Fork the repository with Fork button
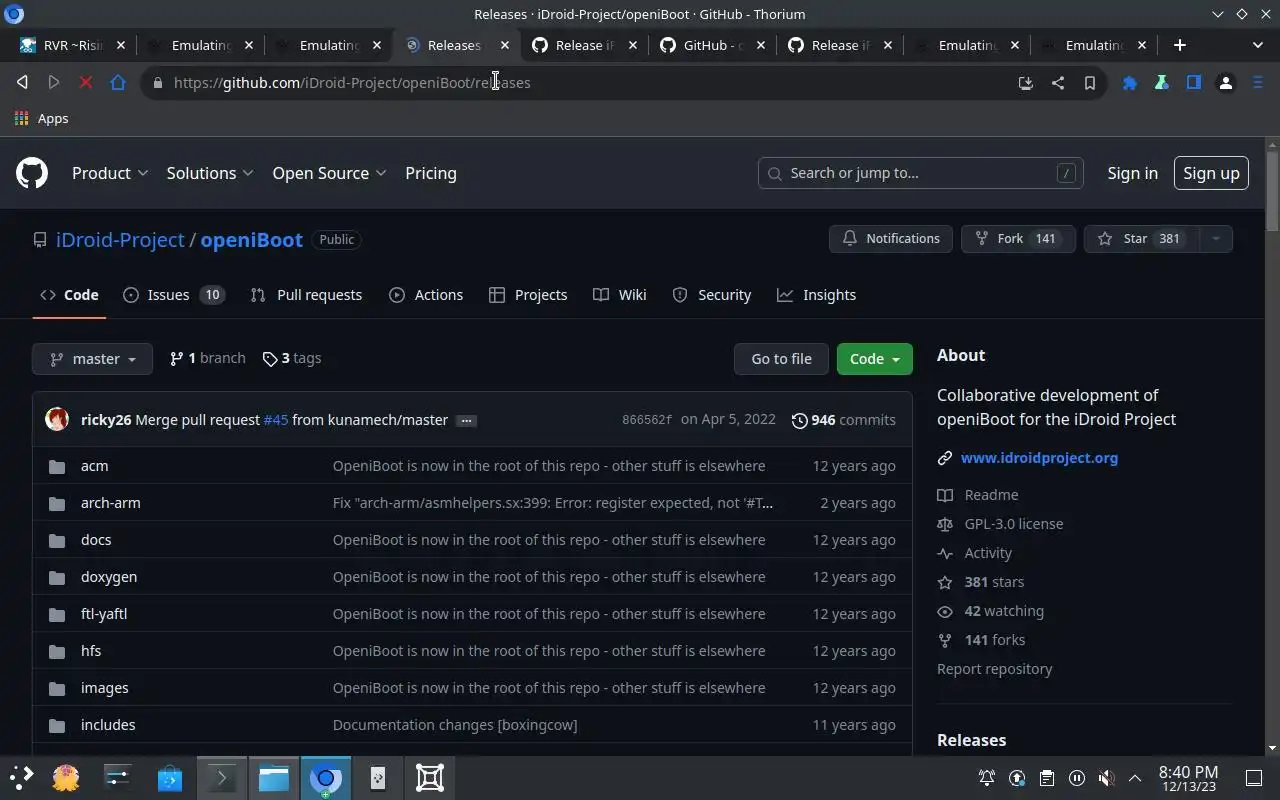The height and width of the screenshot is (800, 1280). (1018, 239)
